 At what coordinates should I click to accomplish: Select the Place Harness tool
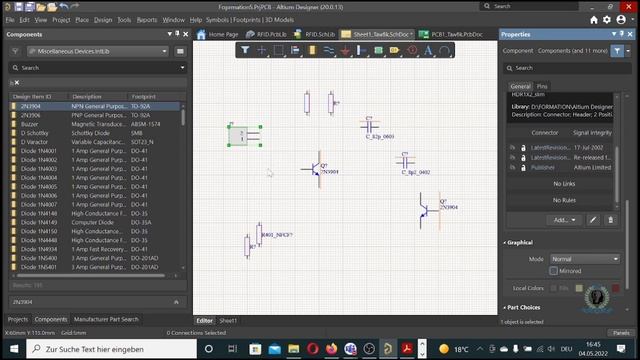click(x=362, y=50)
